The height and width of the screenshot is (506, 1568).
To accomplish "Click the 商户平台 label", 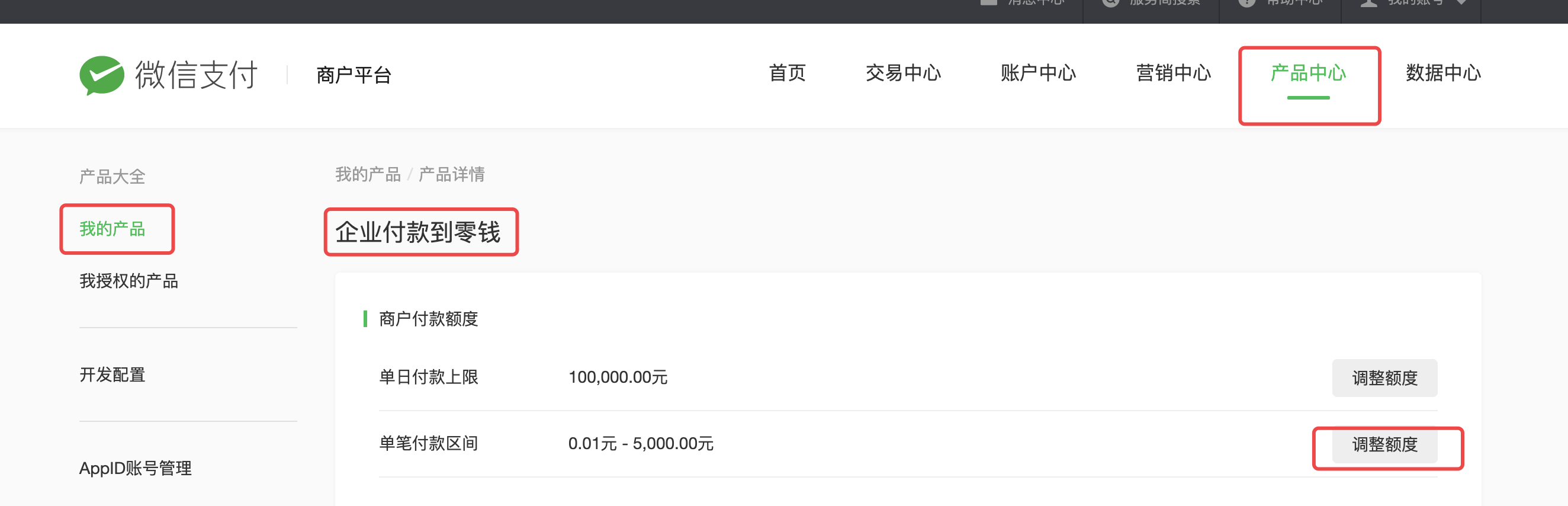I will 354,75.
